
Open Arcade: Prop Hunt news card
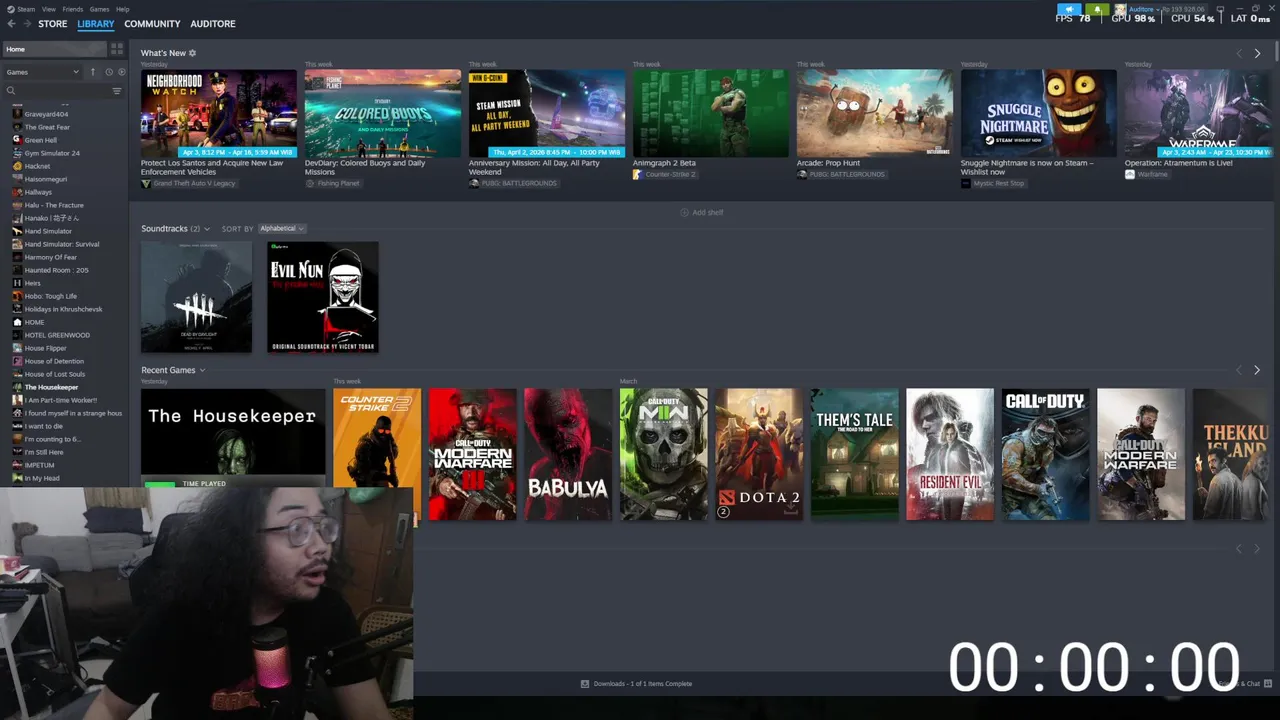coord(875,113)
